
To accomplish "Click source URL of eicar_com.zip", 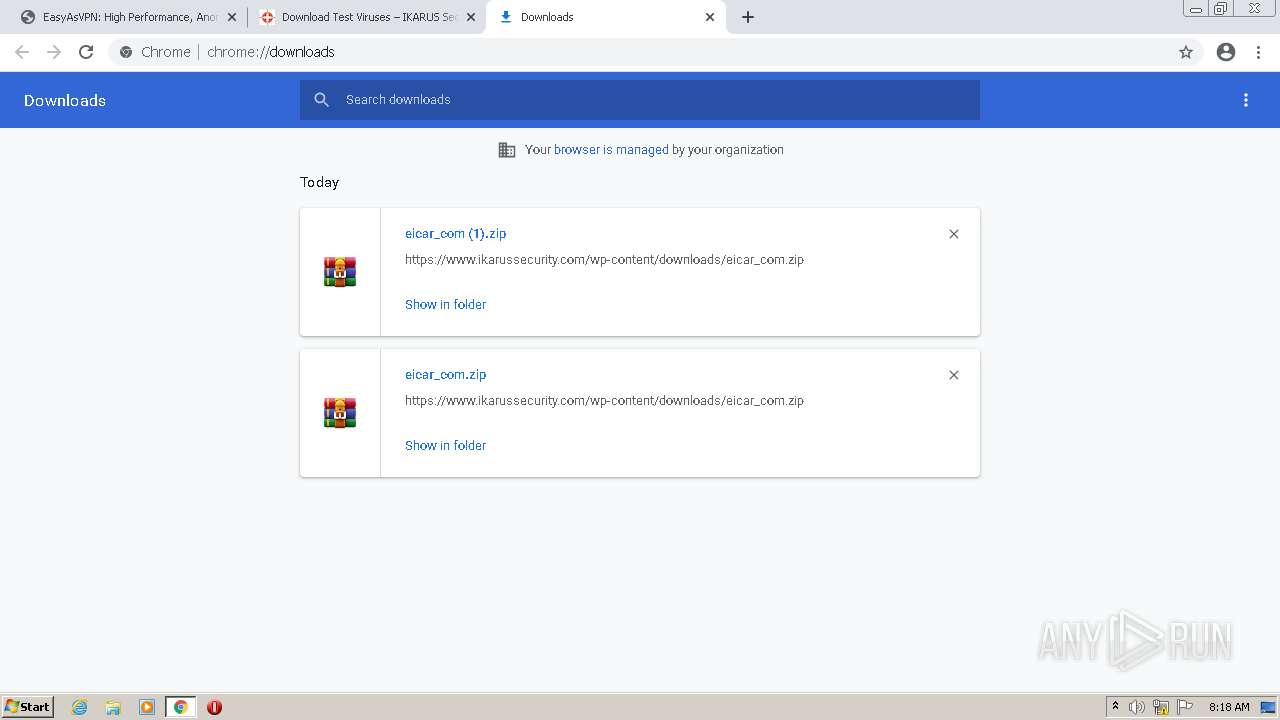I will point(604,401).
